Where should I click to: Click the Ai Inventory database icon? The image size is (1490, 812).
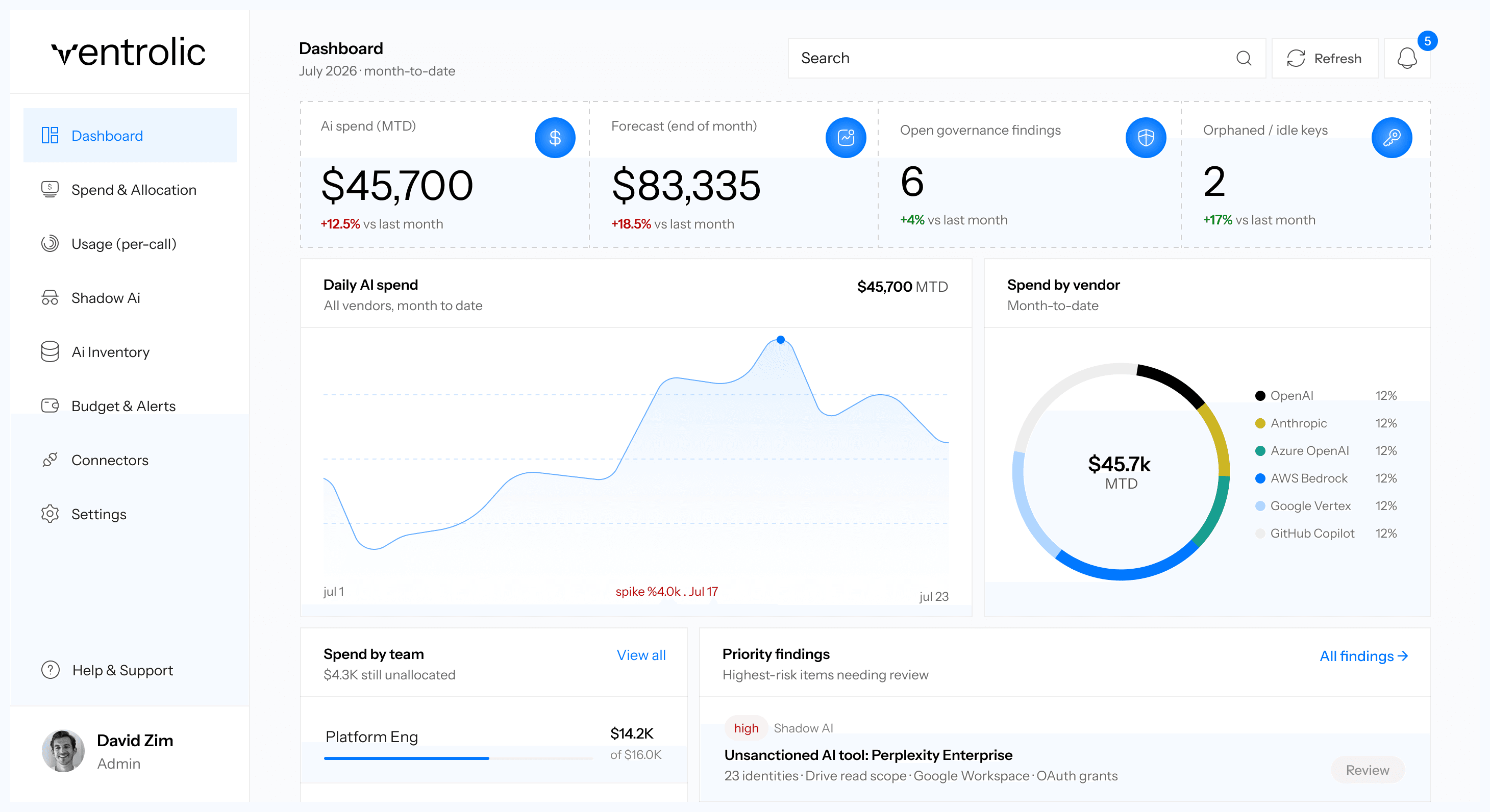pos(49,351)
